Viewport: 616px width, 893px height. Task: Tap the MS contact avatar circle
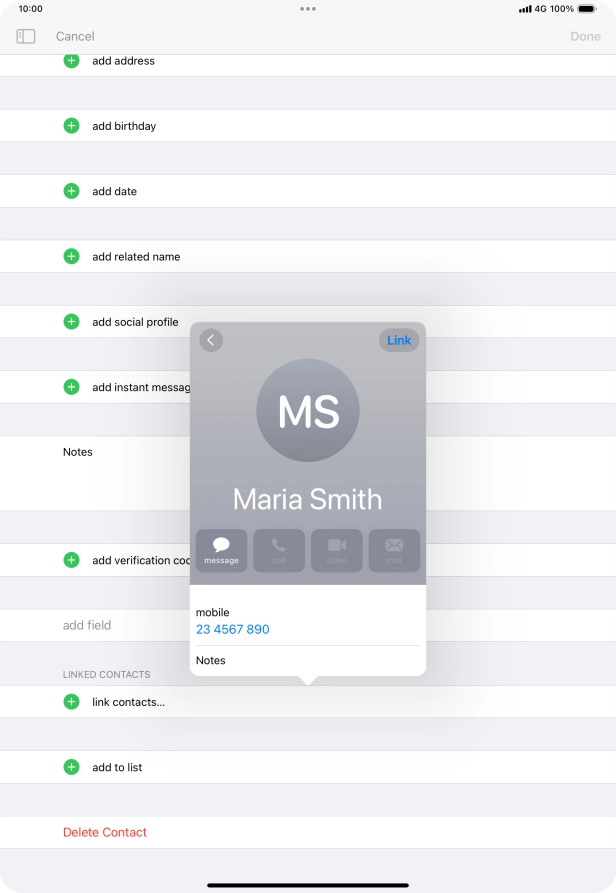(307, 410)
